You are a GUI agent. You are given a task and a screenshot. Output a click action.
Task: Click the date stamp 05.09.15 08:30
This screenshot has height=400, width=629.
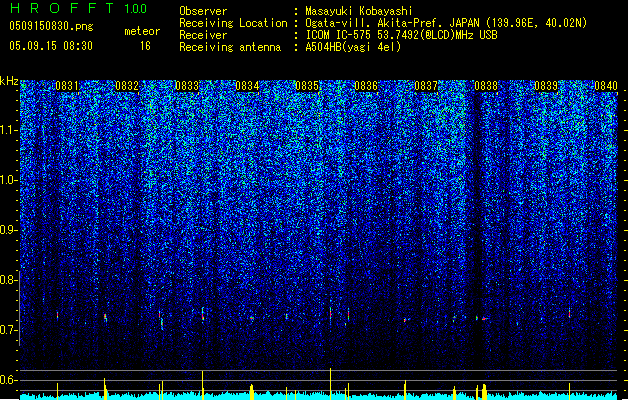tap(51, 45)
